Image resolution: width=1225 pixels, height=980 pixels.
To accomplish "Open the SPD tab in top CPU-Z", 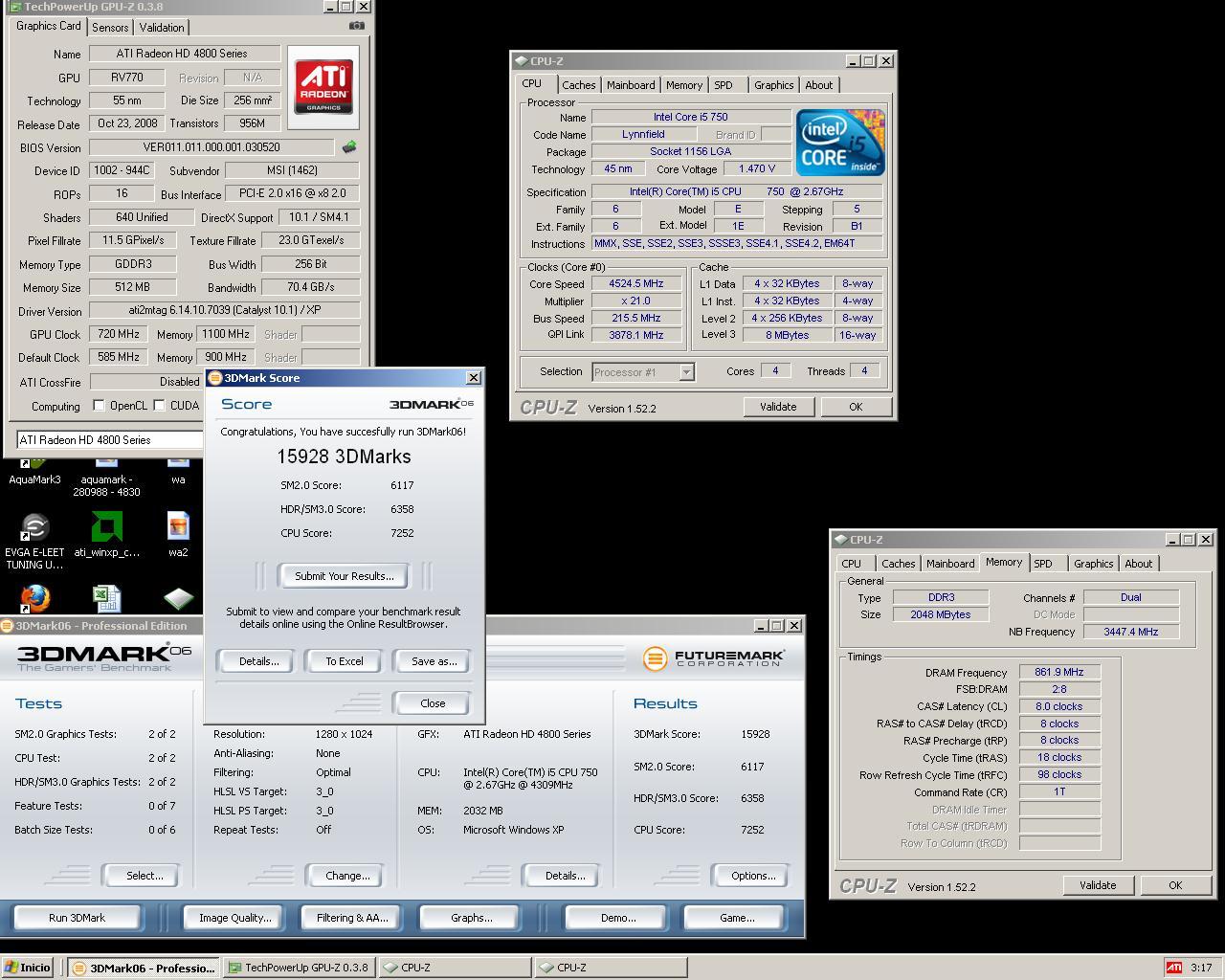I will tap(724, 85).
